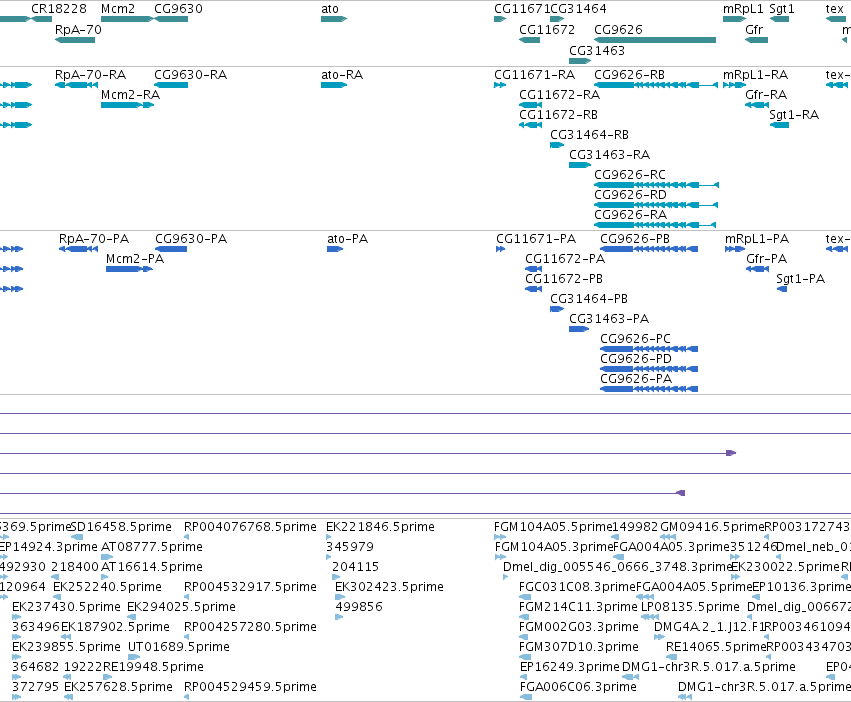
Task: Click the ato gene label in the top track
Action: (x=329, y=9)
